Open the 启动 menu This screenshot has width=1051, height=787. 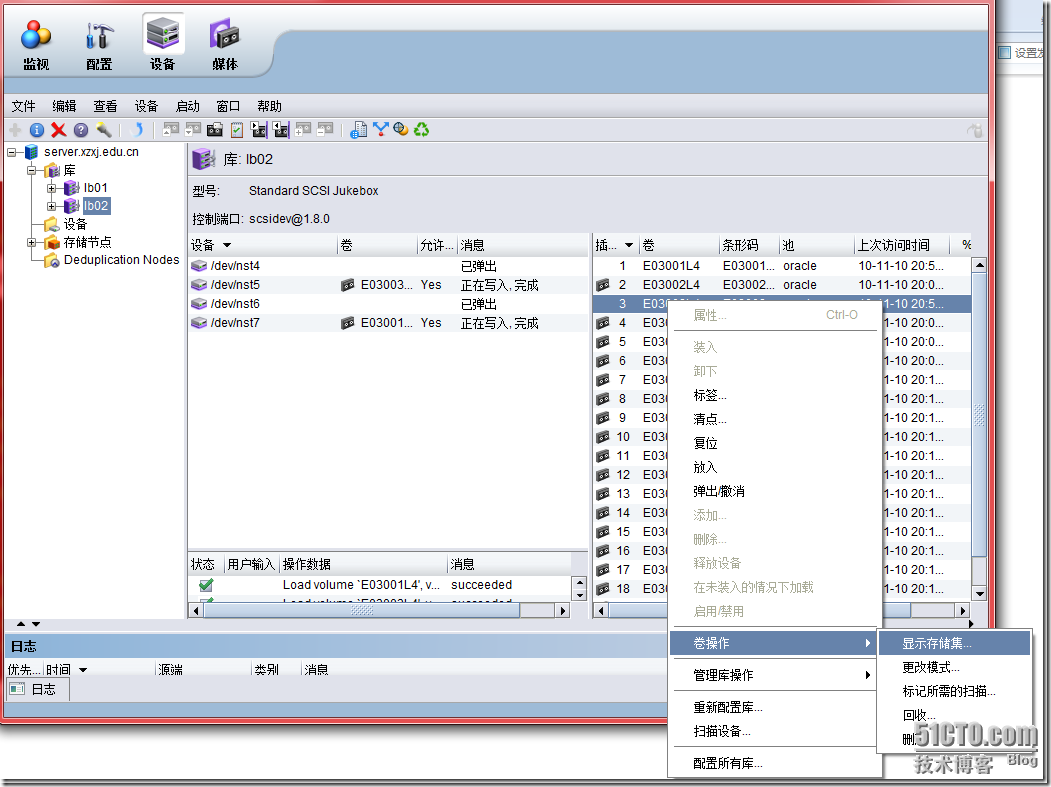[x=188, y=106]
